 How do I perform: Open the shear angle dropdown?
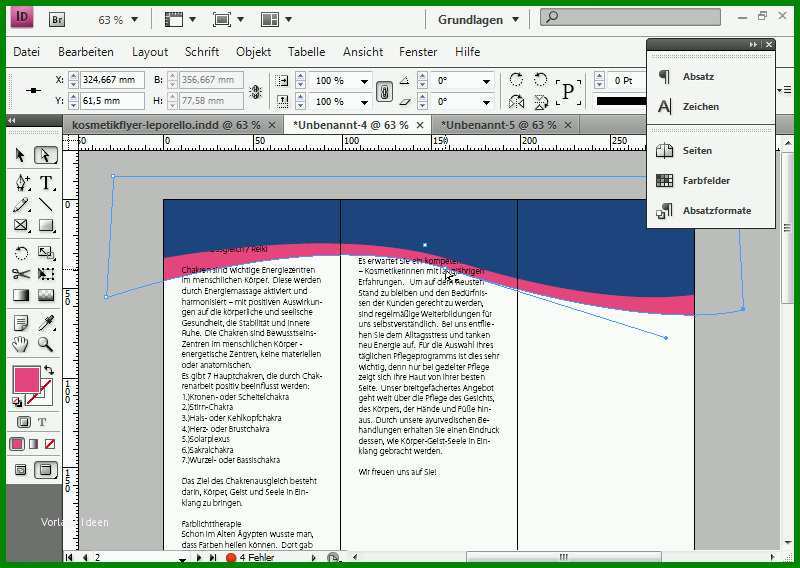(x=486, y=102)
